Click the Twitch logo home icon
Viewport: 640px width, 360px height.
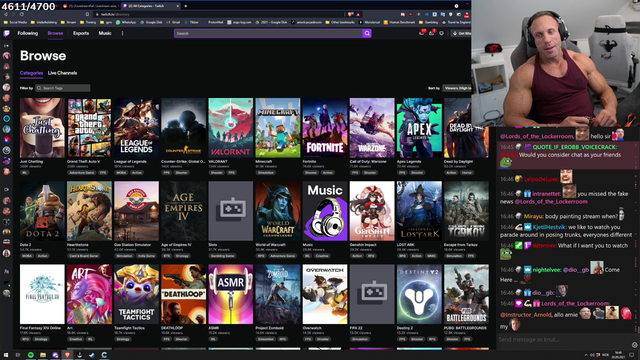tap(7, 33)
